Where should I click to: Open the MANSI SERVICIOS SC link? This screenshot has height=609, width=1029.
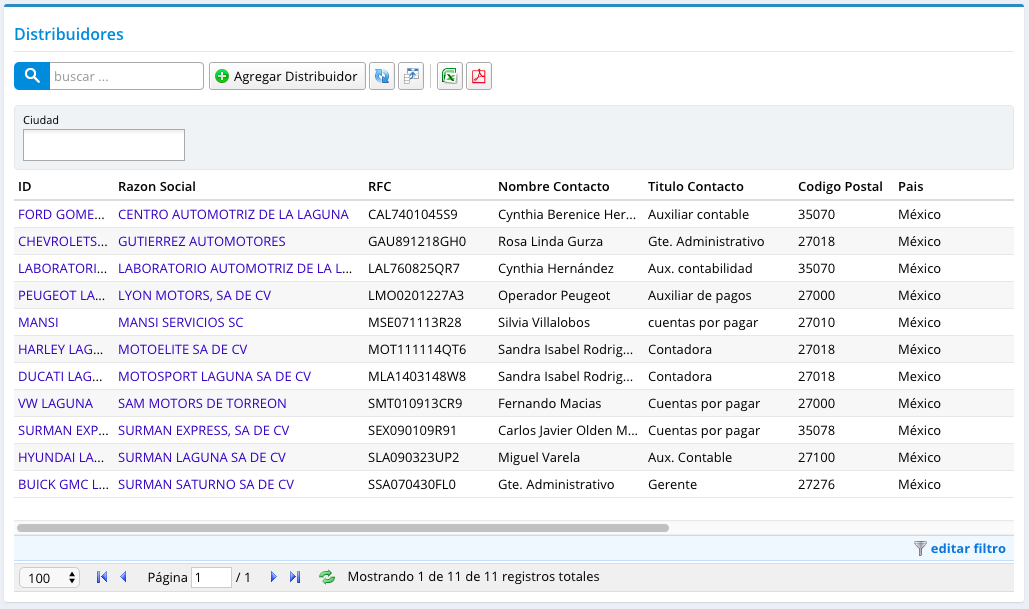point(180,322)
